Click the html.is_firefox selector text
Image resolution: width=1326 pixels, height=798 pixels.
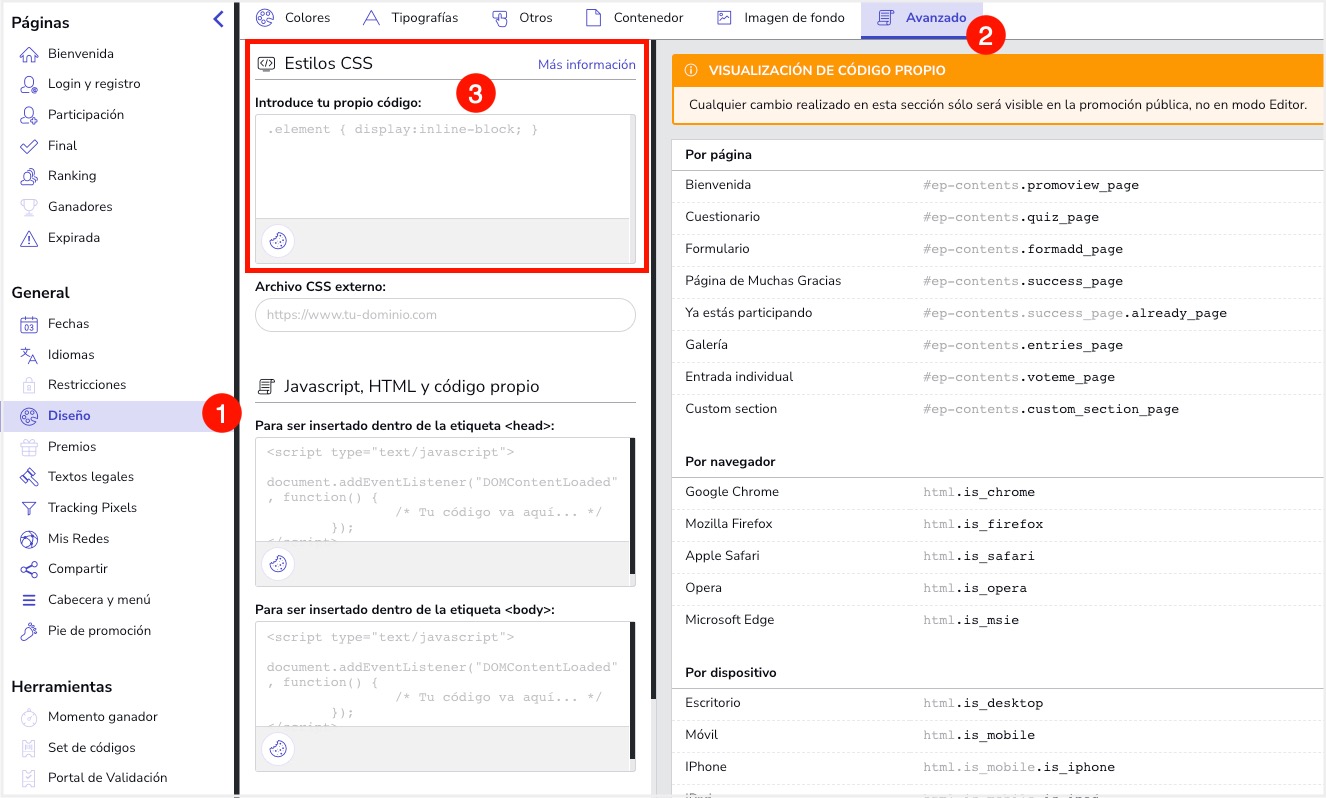pos(983,524)
